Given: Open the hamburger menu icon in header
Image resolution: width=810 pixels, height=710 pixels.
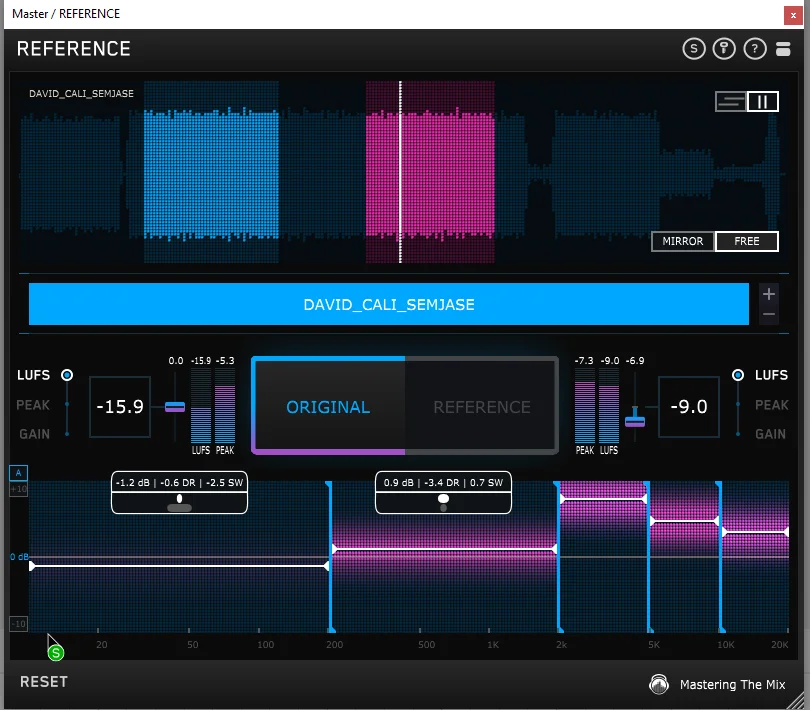Looking at the screenshot, I should point(783,49).
